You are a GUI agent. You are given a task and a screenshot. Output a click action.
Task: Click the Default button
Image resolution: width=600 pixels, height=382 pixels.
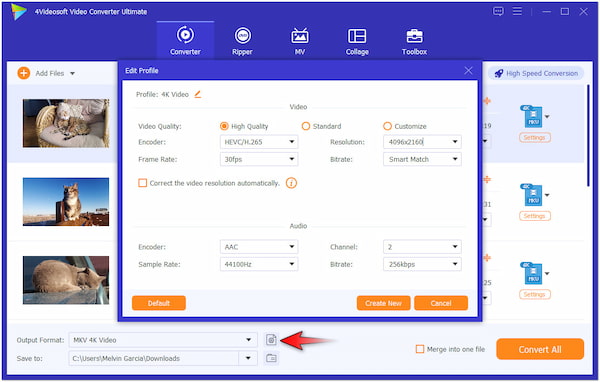click(x=159, y=303)
